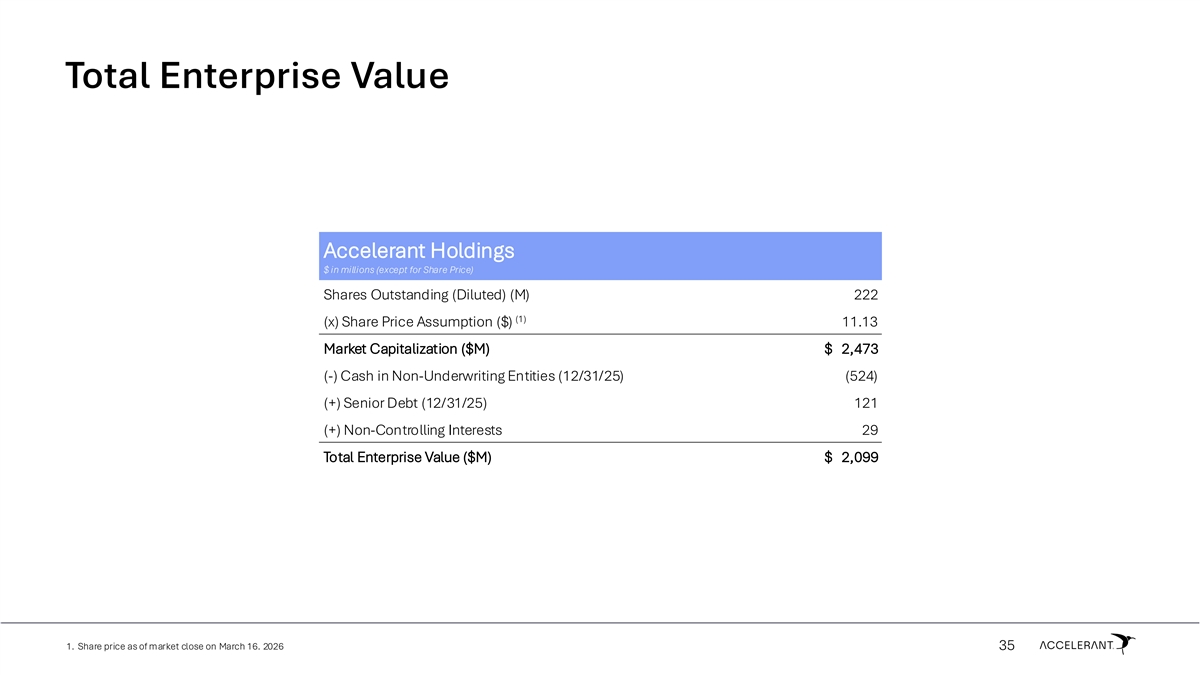Select the shares outstanding value 222
The width and height of the screenshot is (1200, 676).
pyautogui.click(x=865, y=295)
